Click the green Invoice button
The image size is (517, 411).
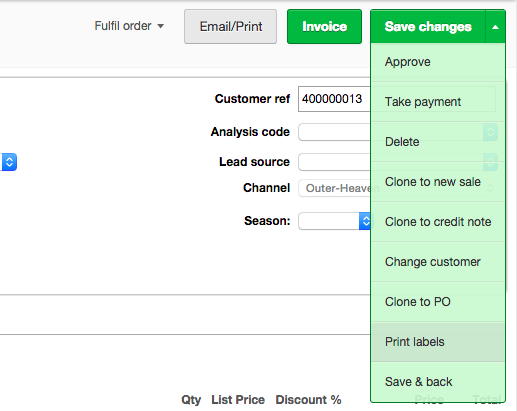324,26
